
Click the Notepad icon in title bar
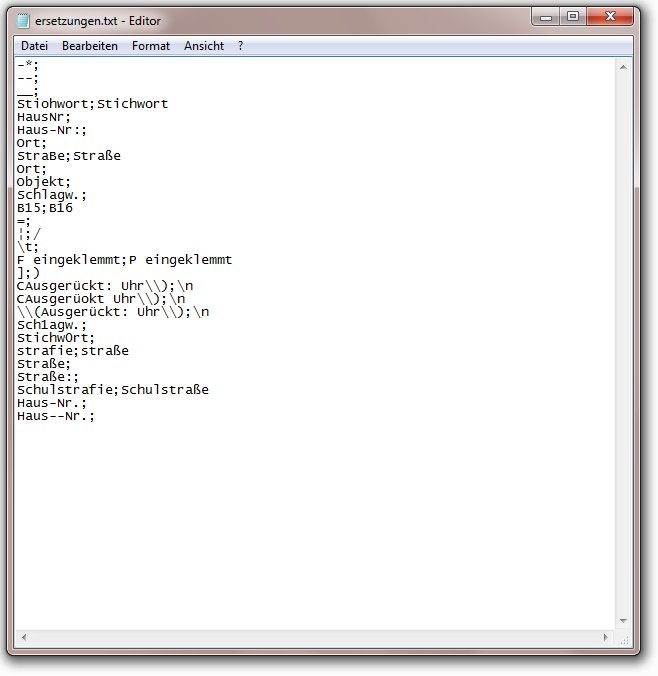[x=23, y=21]
